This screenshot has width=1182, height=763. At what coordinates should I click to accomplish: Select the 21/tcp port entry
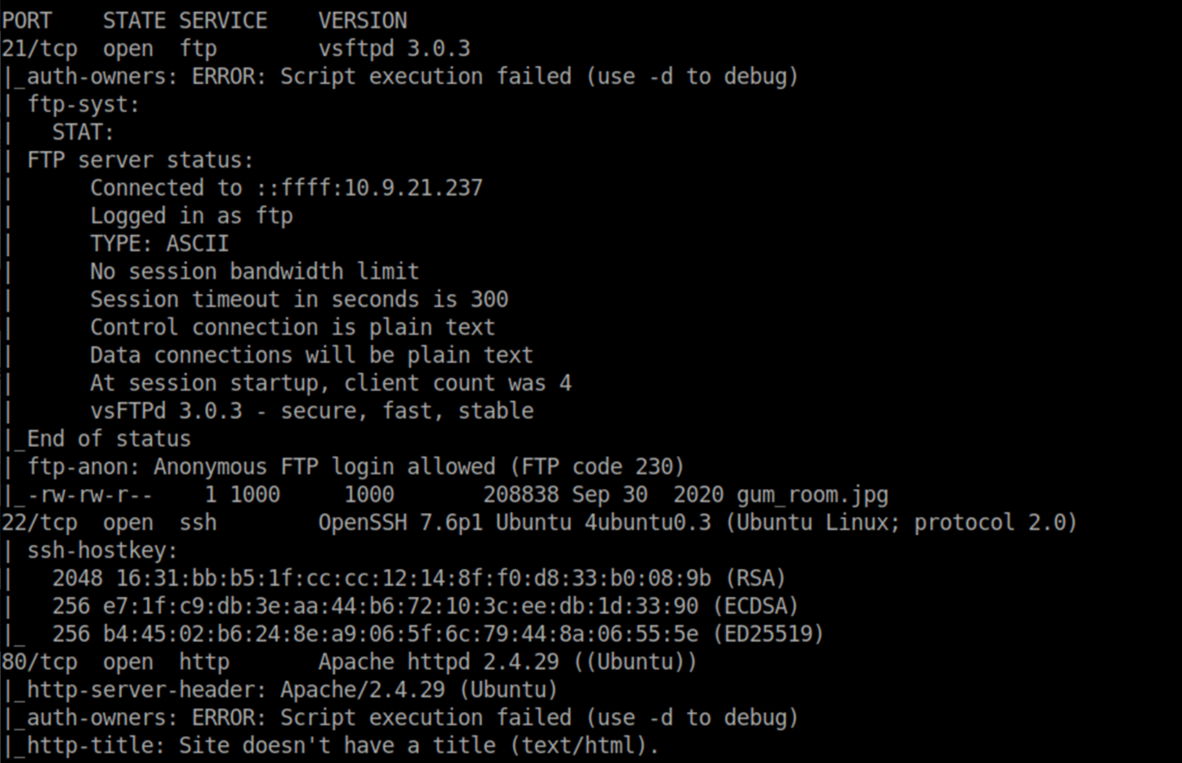click(39, 49)
